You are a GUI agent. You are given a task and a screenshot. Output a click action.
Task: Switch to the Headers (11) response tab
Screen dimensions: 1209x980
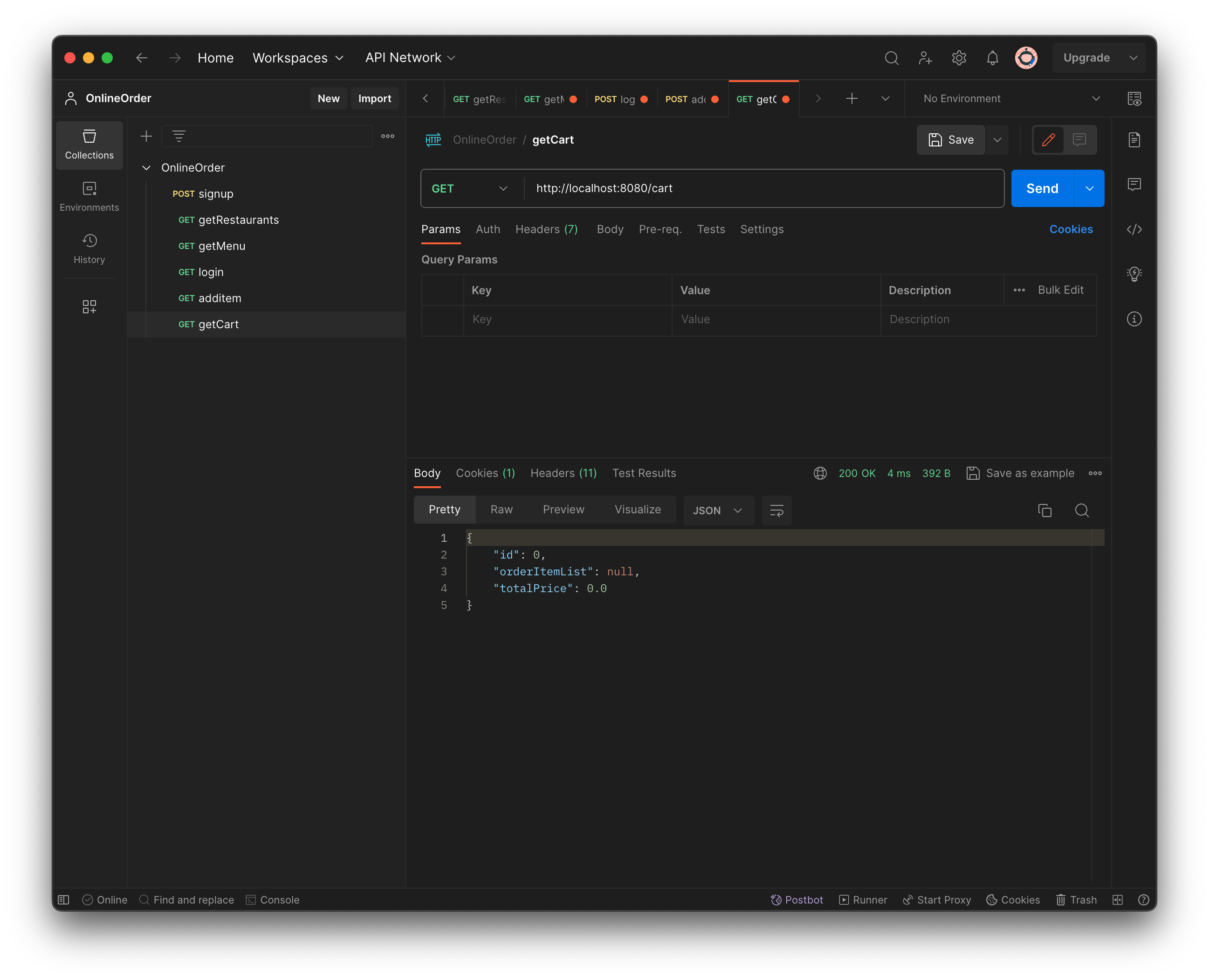(x=563, y=473)
